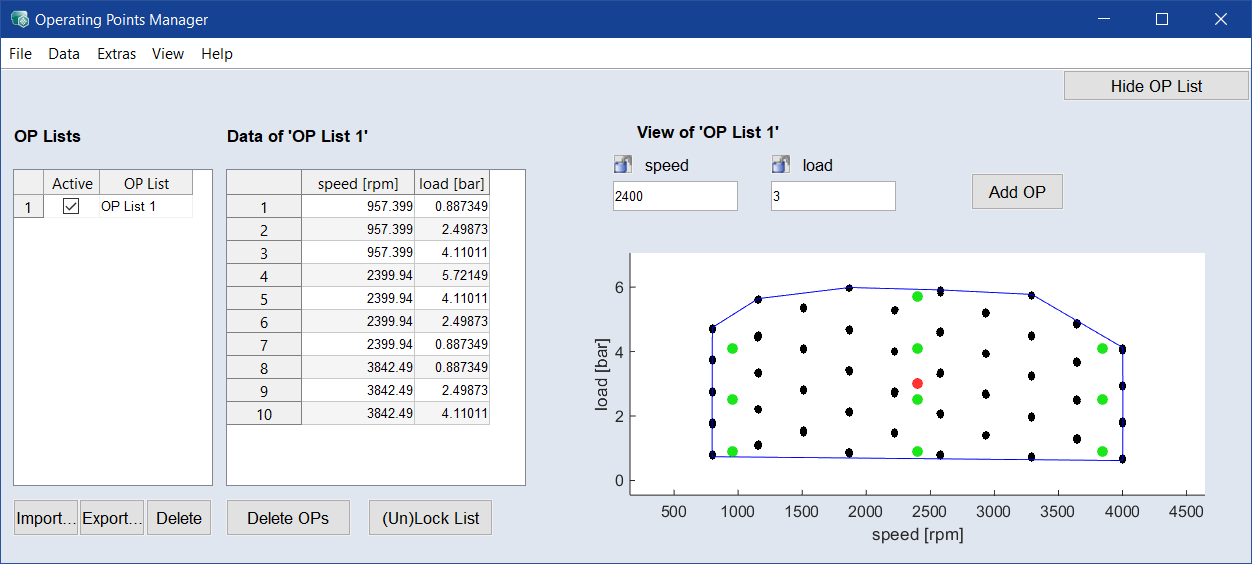Open the View menu

pos(168,54)
